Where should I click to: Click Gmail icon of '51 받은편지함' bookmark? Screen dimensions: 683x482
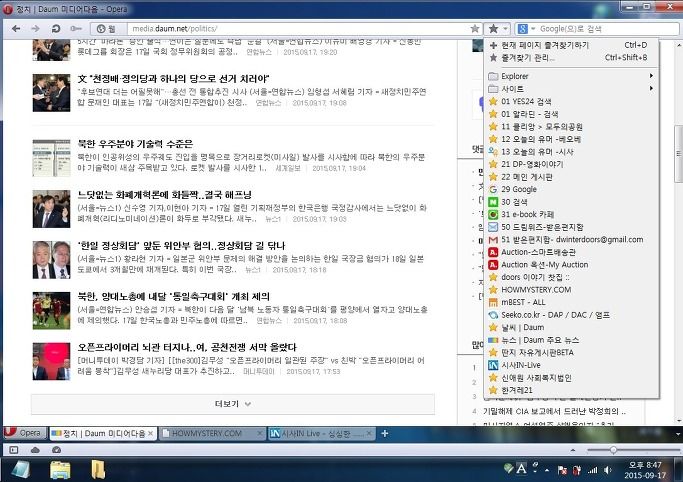pyautogui.click(x=493, y=239)
